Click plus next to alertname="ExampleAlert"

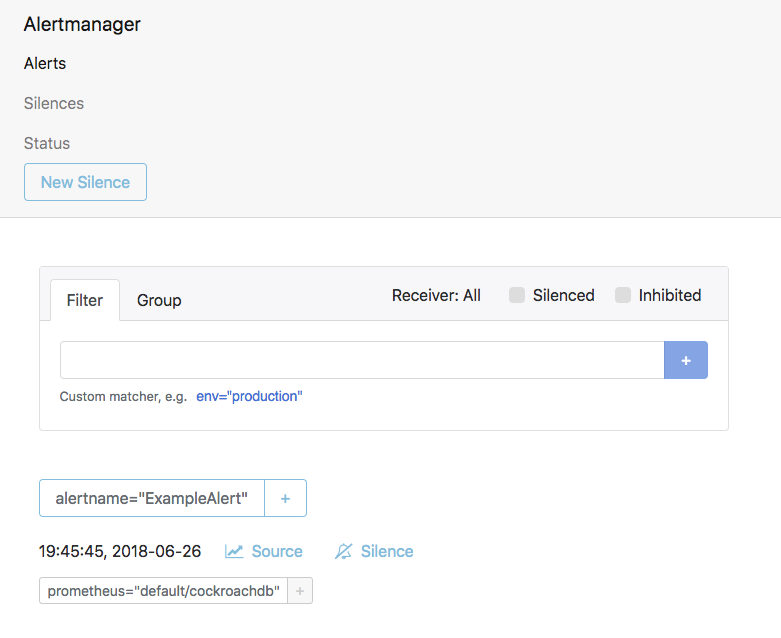tap(285, 498)
